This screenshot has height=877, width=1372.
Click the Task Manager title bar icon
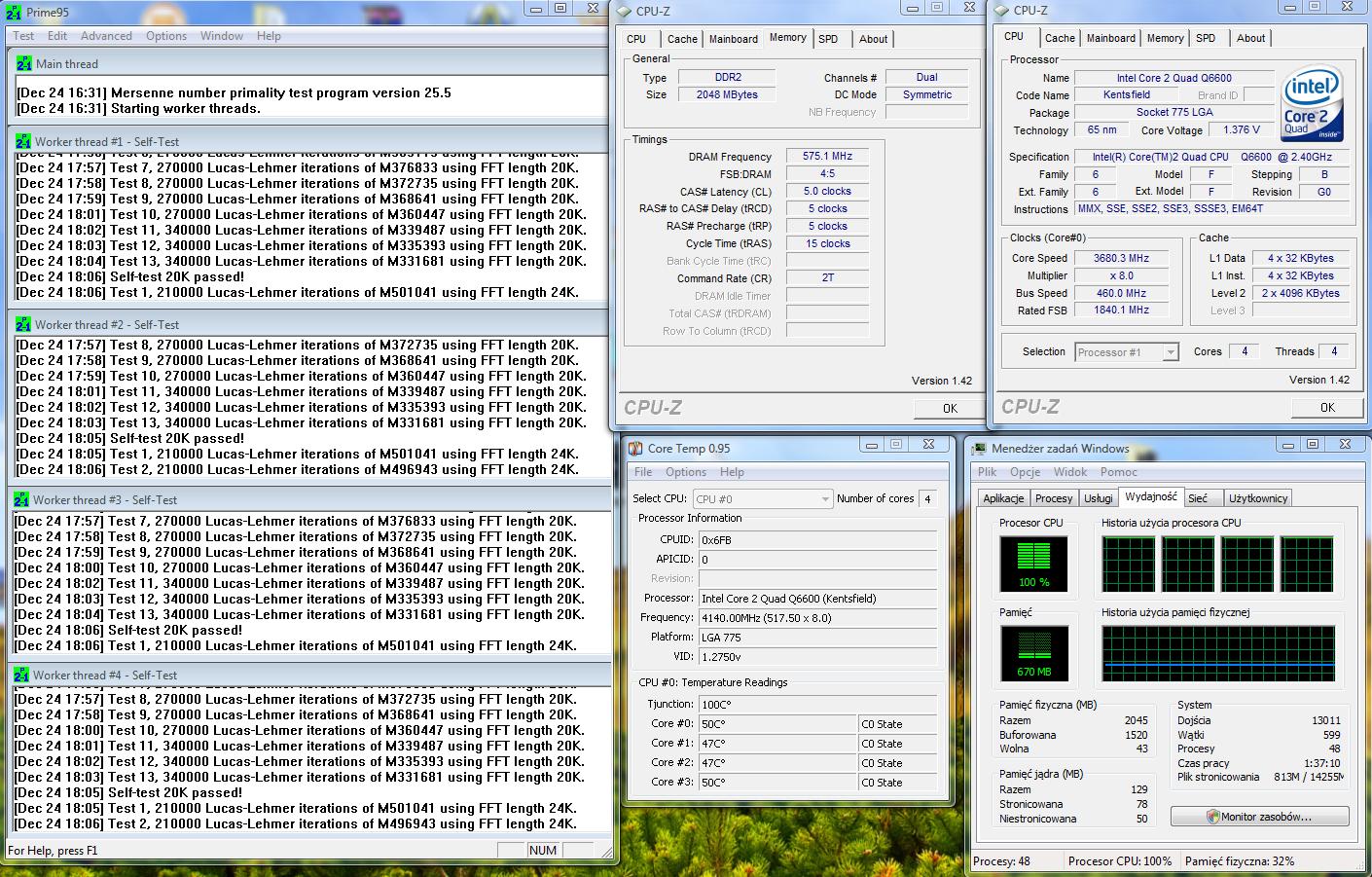point(979,449)
